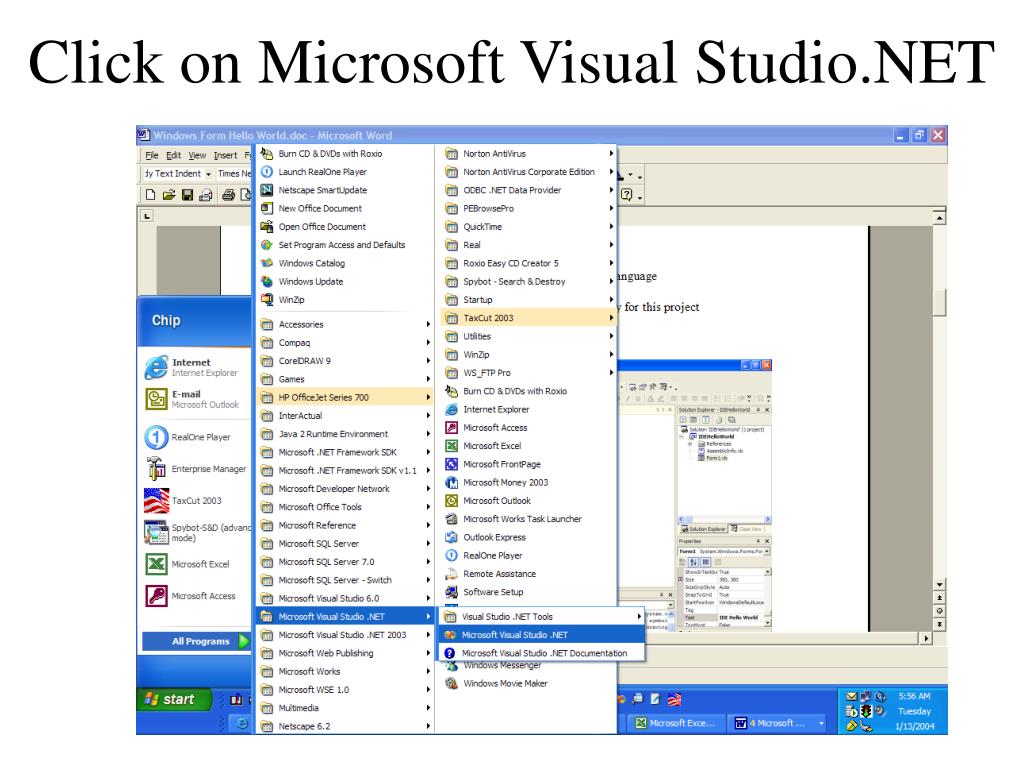Open Microsoft Visual Studio .NET Documentation
The image size is (1024, 768).
[541, 653]
